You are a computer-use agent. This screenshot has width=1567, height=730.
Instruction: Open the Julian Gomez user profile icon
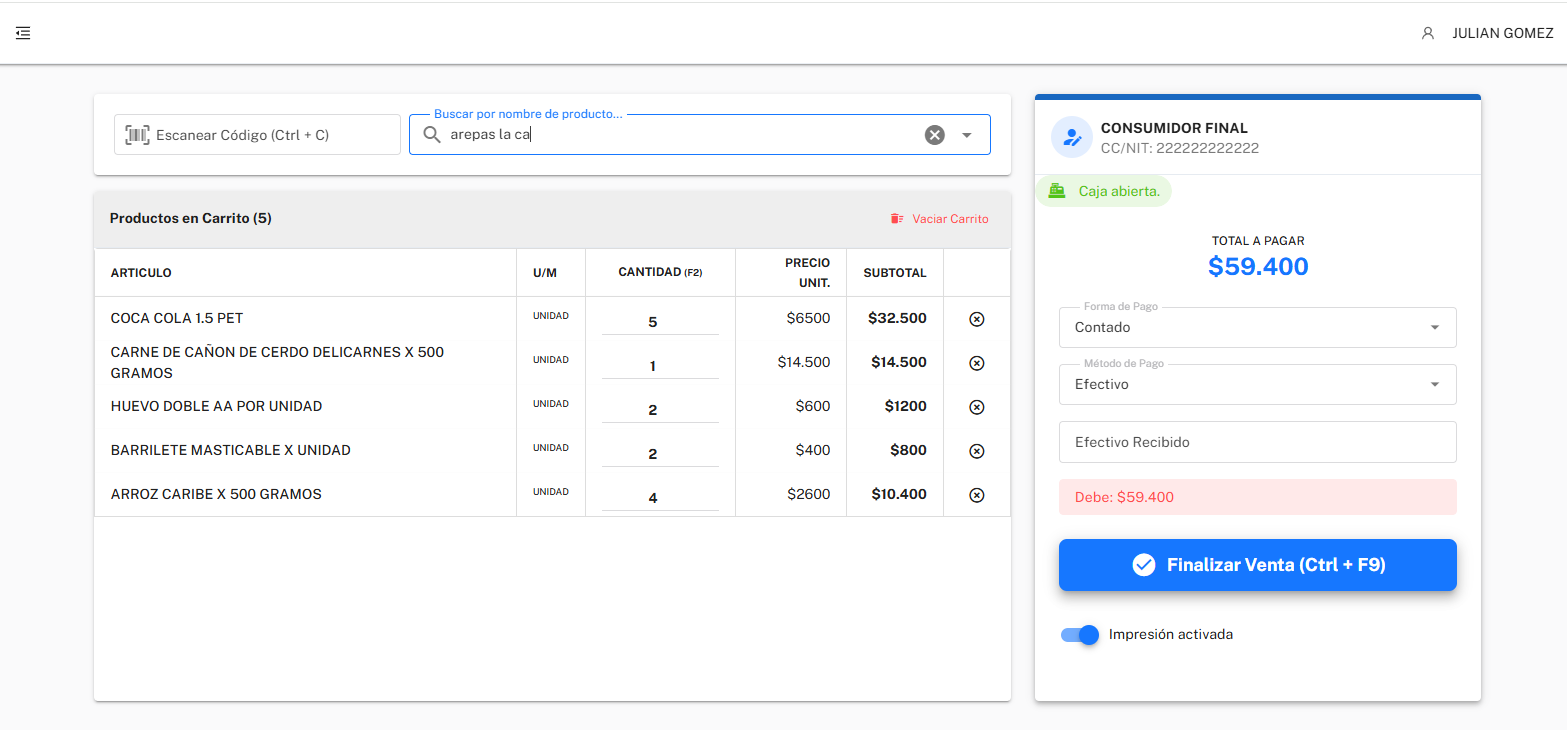1428,33
